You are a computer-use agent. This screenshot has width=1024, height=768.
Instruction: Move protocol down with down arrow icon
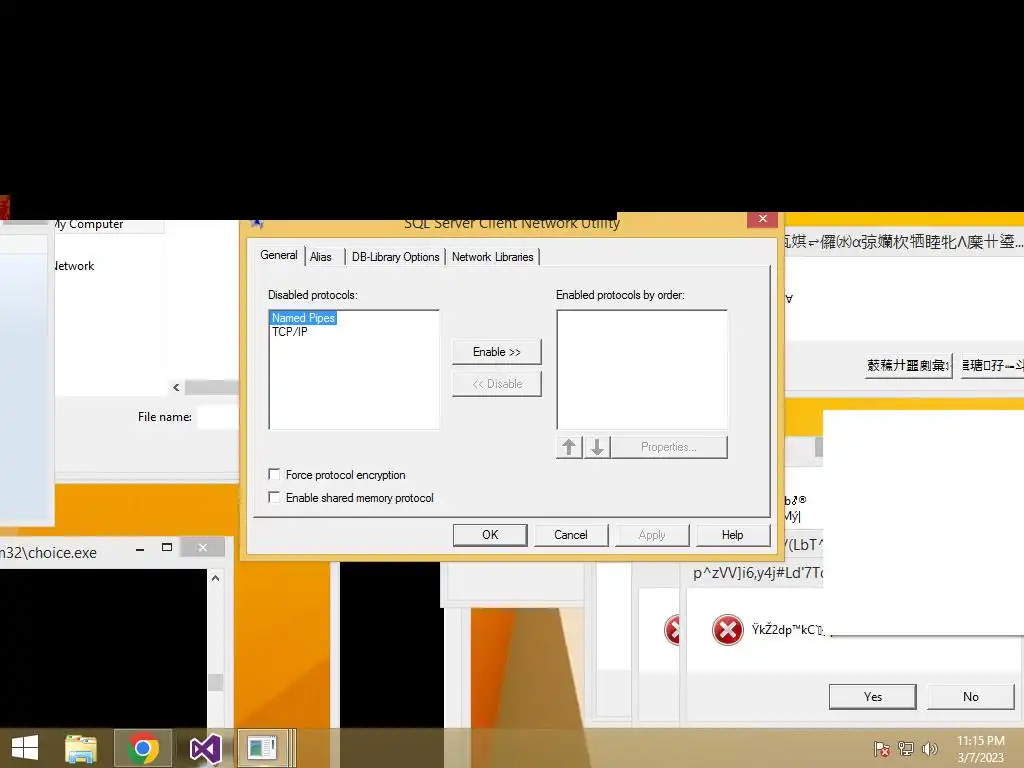pyautogui.click(x=597, y=447)
